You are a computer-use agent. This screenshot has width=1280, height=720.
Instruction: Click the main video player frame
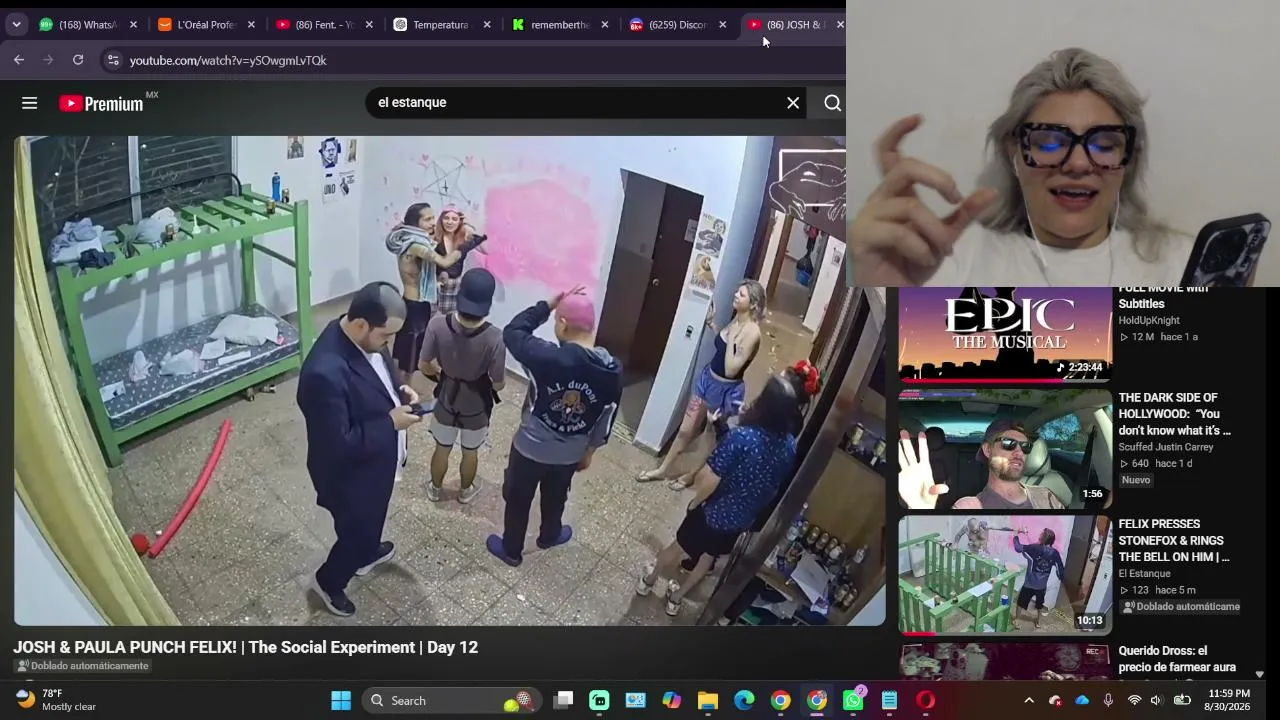449,381
